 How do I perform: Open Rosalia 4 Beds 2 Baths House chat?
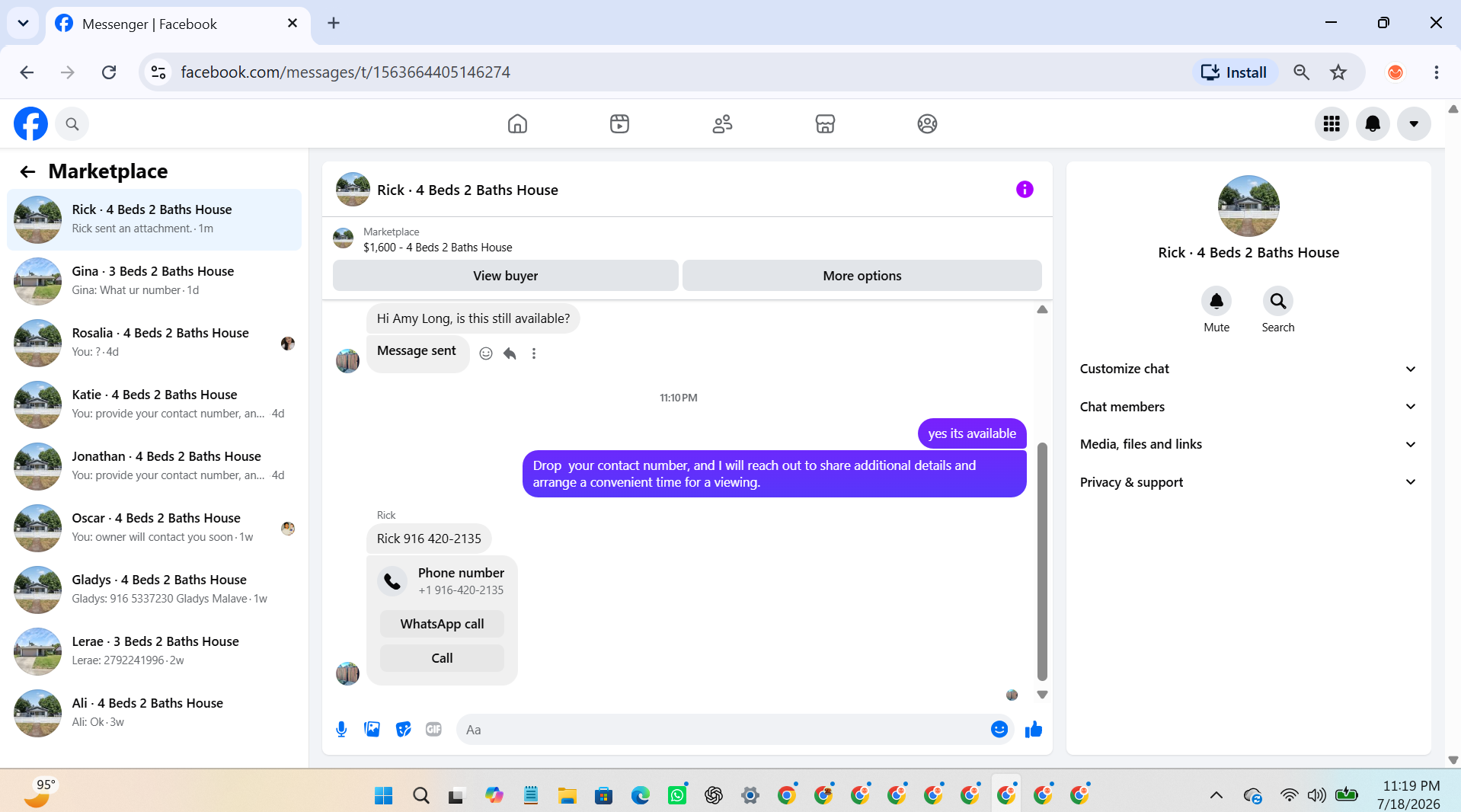(x=155, y=343)
